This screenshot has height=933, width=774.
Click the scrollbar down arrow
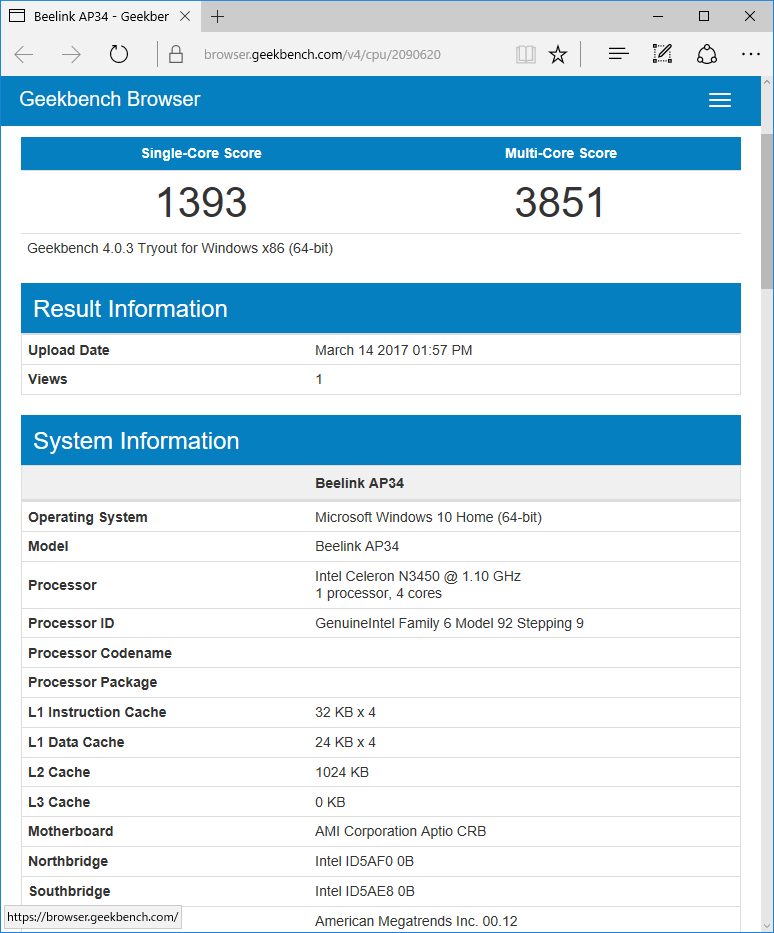click(767, 925)
